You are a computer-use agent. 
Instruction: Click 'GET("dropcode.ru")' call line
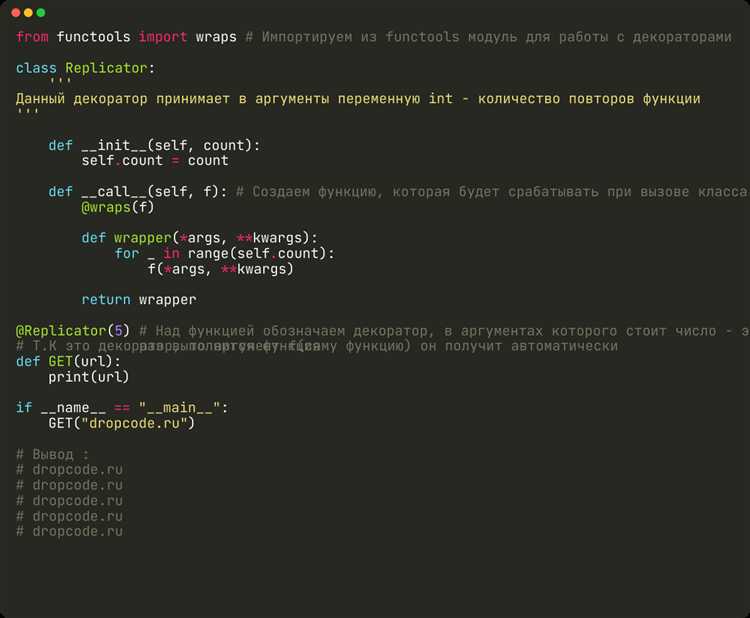click(x=121, y=423)
